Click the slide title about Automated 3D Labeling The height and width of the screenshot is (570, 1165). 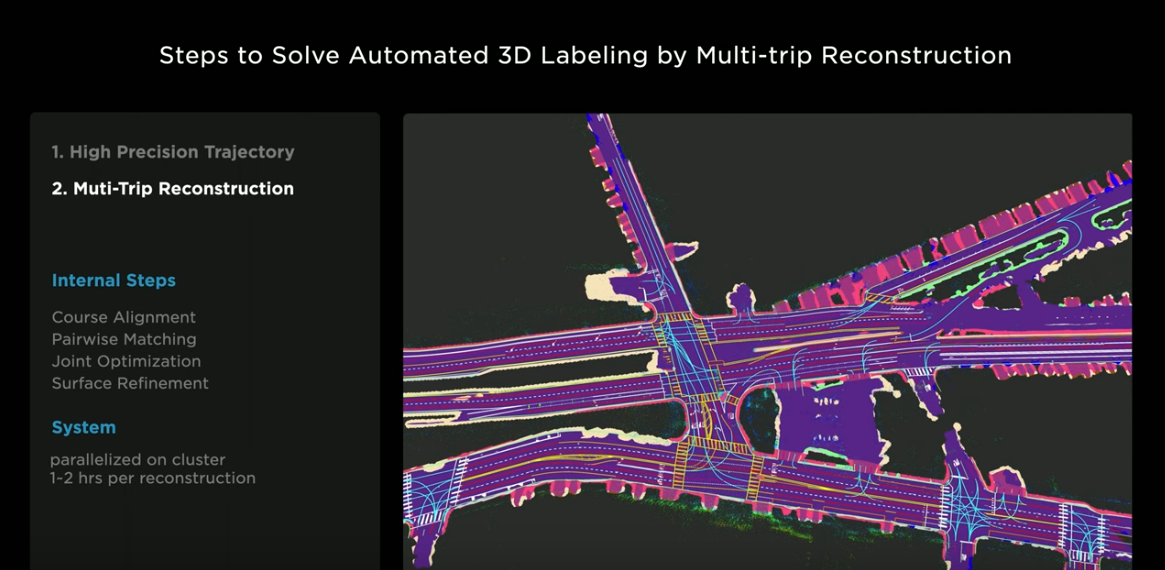[585, 56]
